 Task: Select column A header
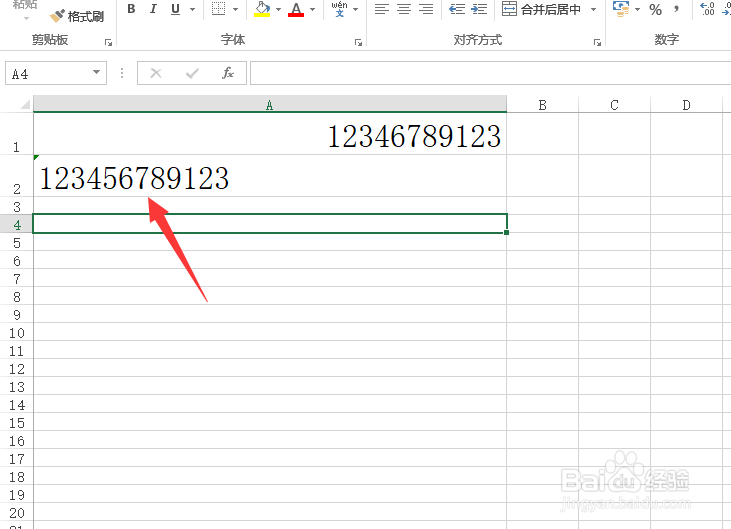tap(269, 104)
